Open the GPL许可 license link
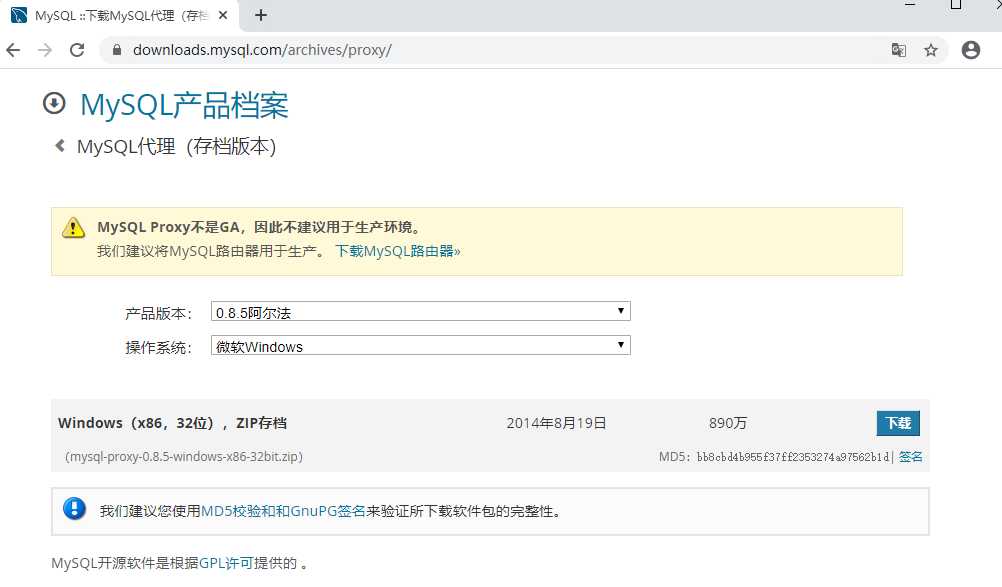The image size is (1002, 587). 226,563
